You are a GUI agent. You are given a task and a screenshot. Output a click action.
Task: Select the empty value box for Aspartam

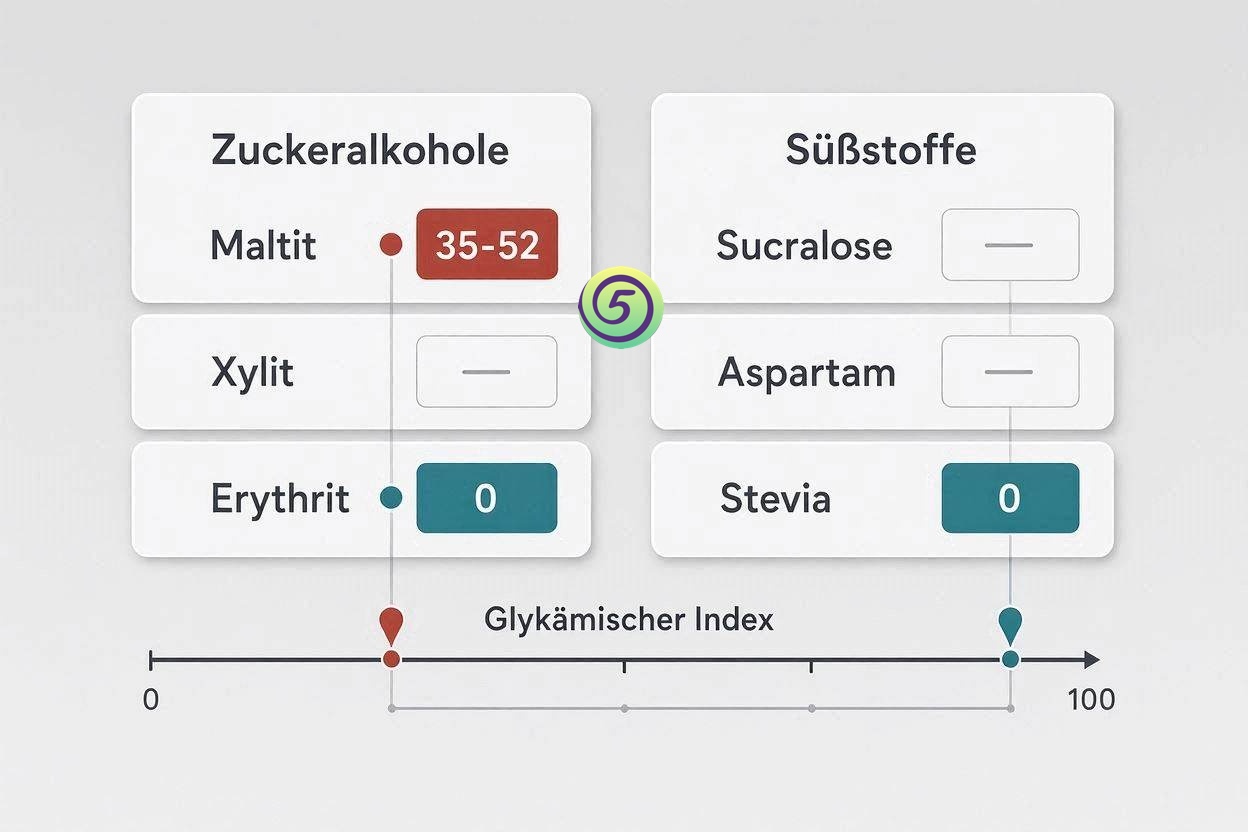pyautogui.click(x=1010, y=371)
